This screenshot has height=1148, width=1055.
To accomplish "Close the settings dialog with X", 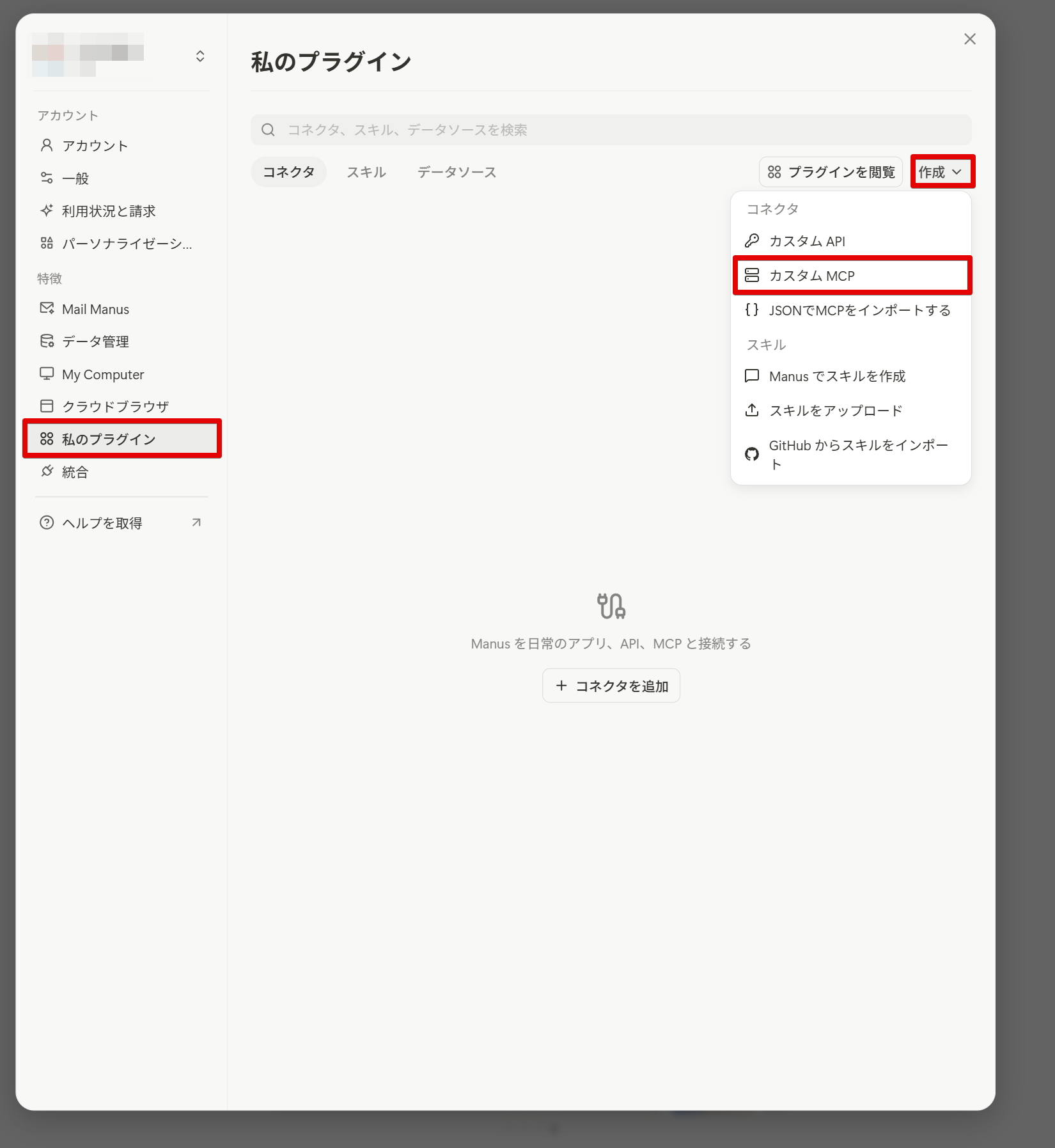I will [x=970, y=39].
